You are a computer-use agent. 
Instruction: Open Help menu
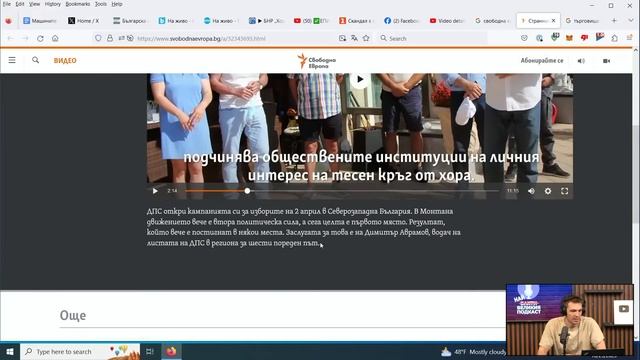coord(117,4)
